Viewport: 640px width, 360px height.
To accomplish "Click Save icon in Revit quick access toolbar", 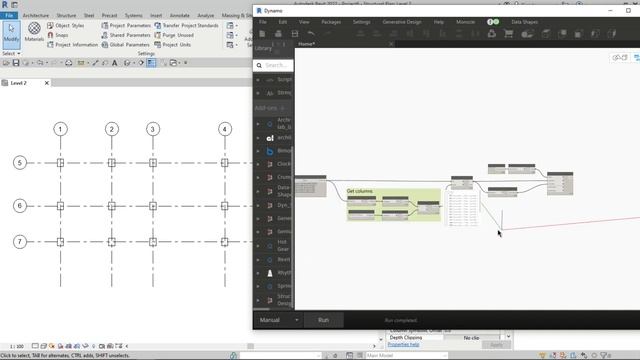I will (16, 63).
